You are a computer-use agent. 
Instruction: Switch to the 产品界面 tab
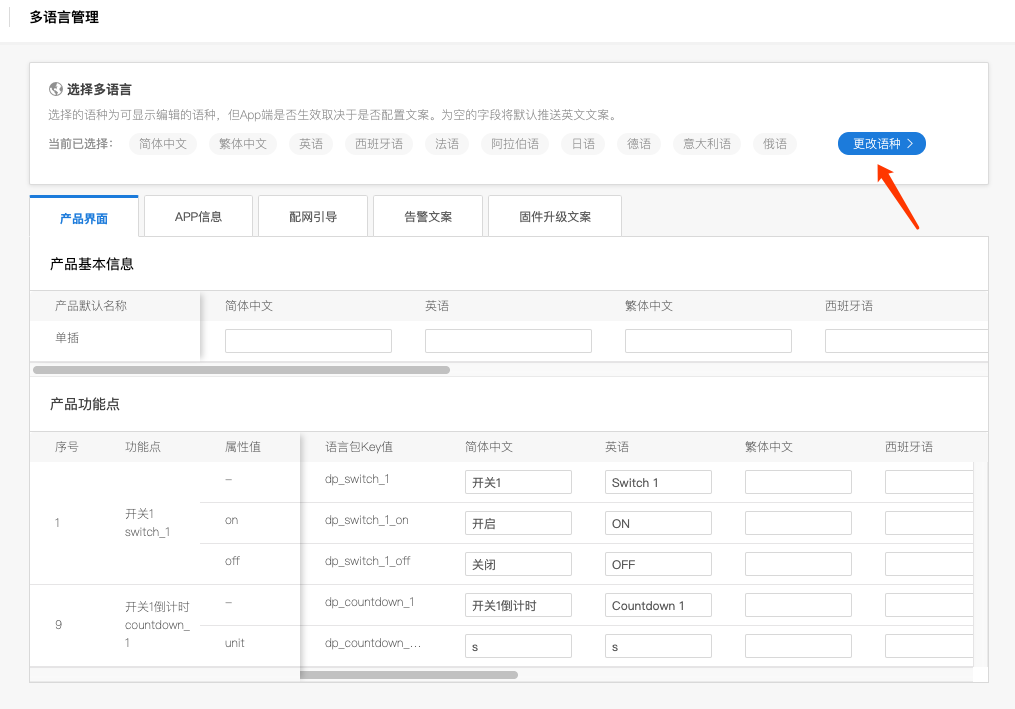tap(84, 217)
